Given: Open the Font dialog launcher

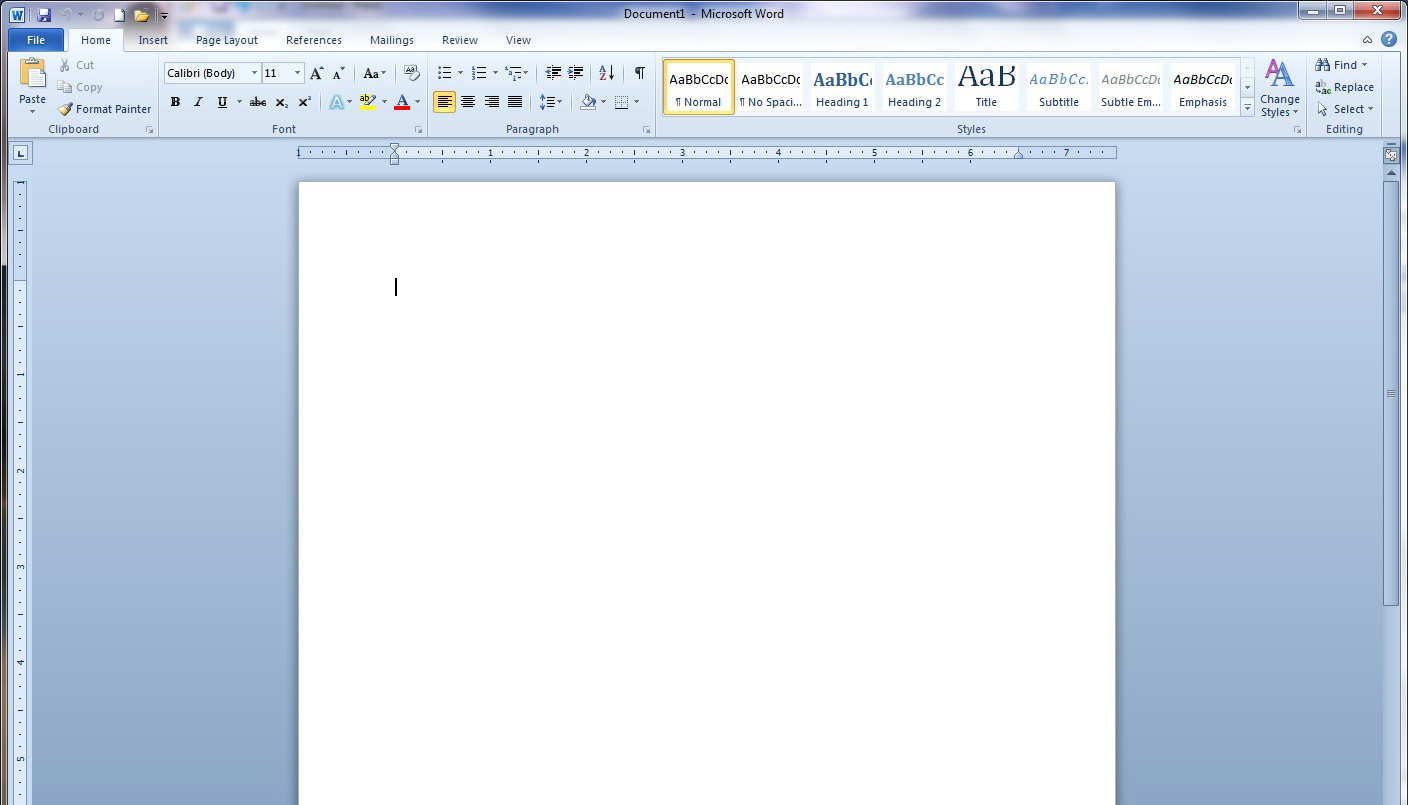Looking at the screenshot, I should tap(419, 130).
